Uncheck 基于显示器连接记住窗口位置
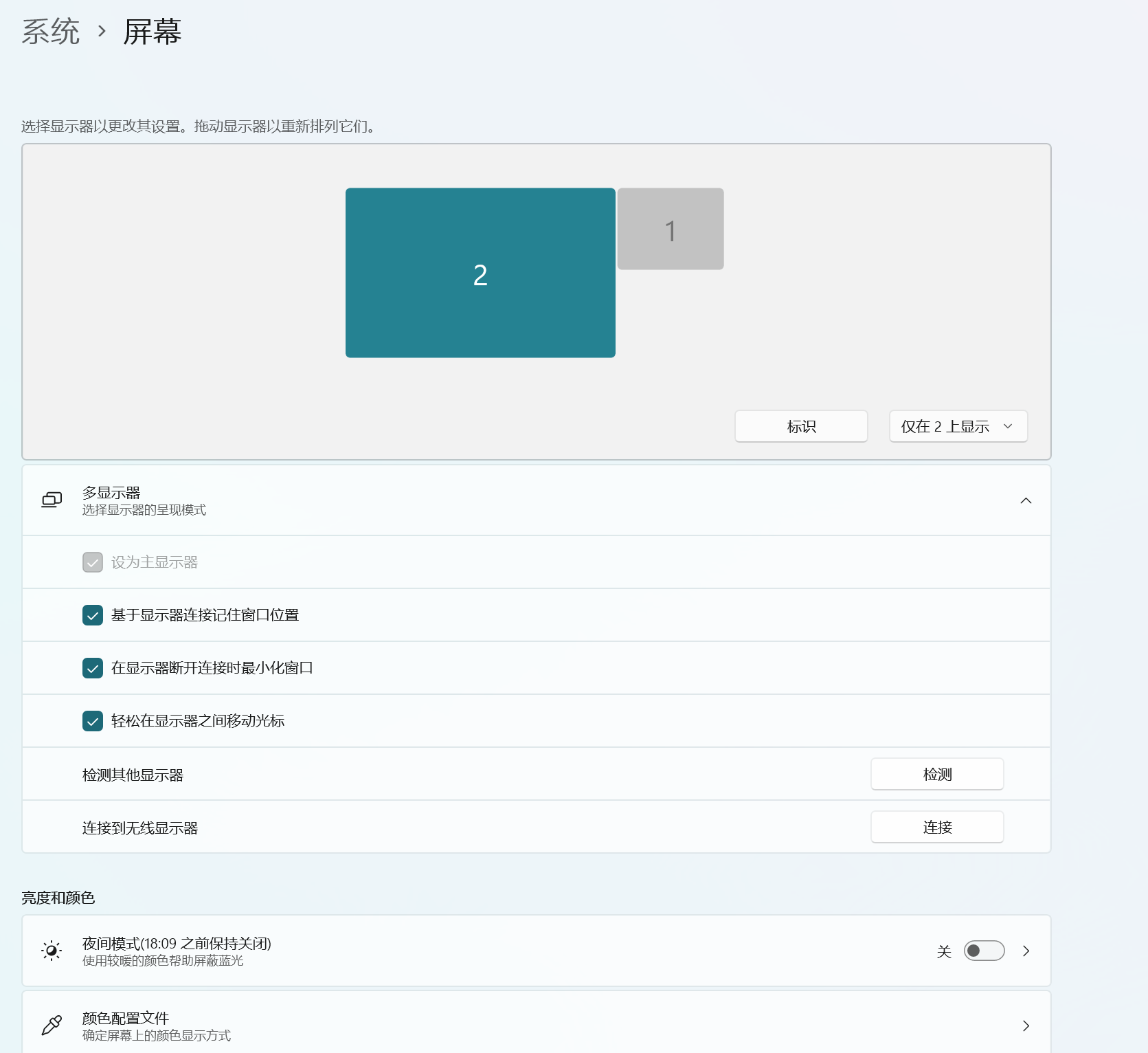This screenshot has height=1053, width=1148. click(93, 615)
